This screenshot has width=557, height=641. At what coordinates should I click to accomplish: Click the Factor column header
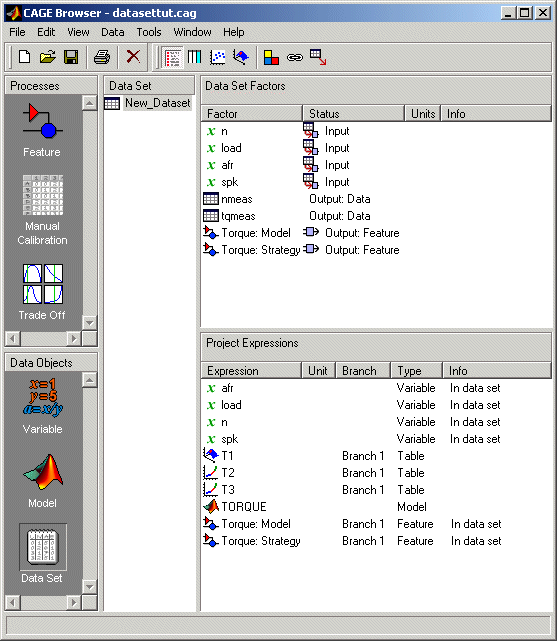[252, 114]
